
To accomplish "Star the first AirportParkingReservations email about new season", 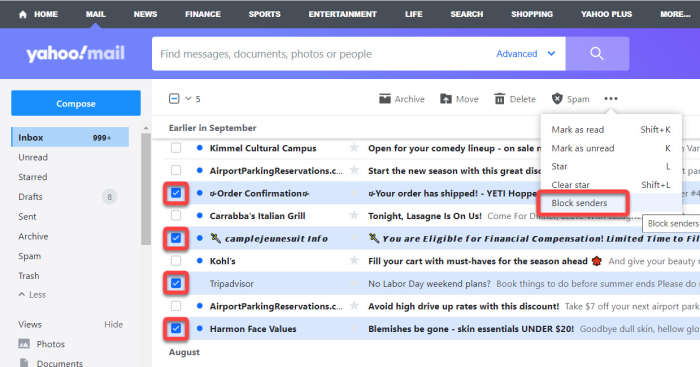I will pos(354,170).
